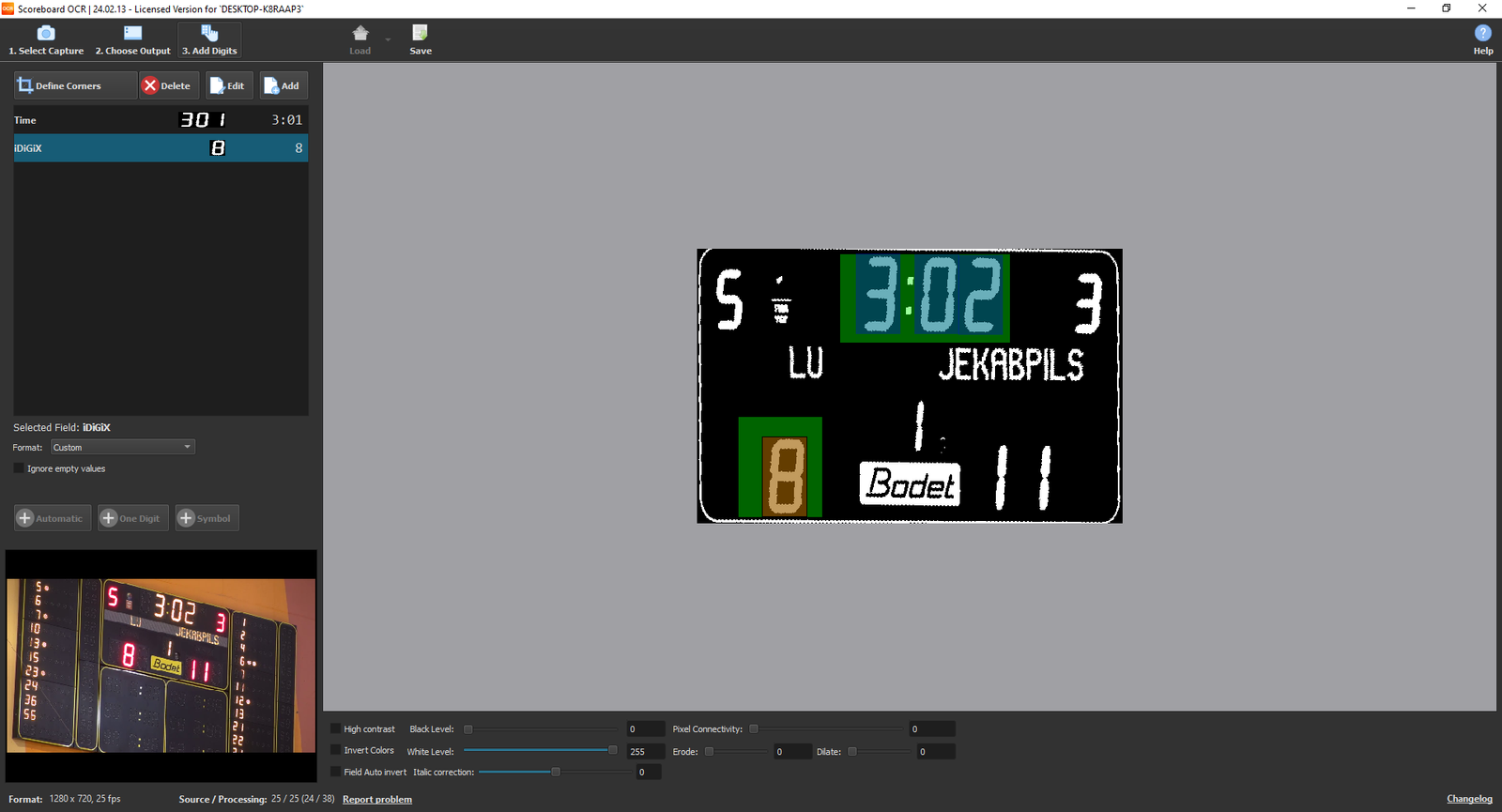Minimize the Scoreboard OCR window
This screenshot has width=1502, height=812.
click(x=1411, y=8)
